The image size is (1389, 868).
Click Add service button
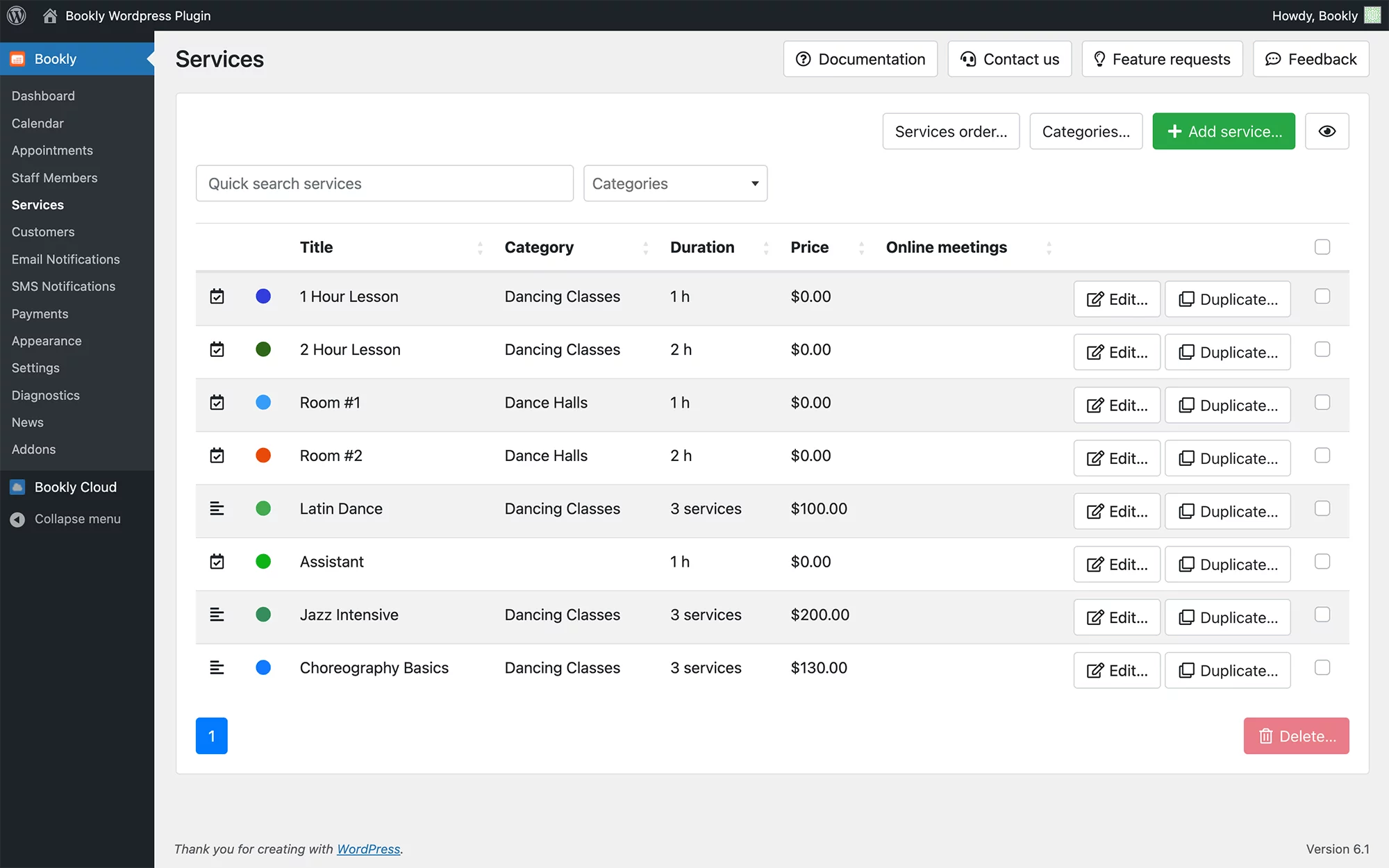tap(1224, 131)
